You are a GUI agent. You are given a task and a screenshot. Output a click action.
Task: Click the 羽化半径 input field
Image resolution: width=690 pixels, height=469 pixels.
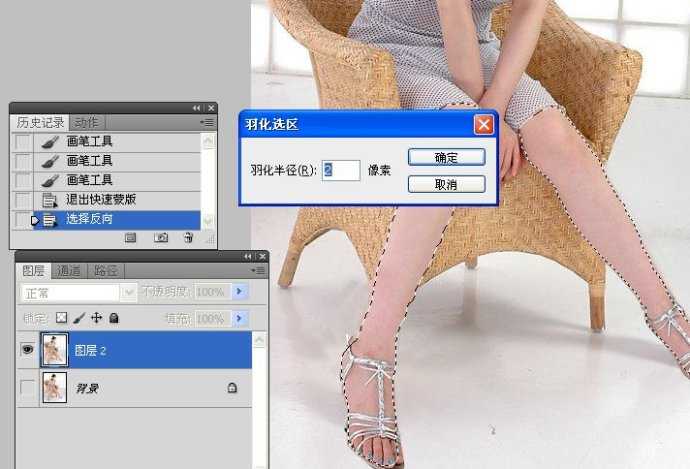click(341, 170)
